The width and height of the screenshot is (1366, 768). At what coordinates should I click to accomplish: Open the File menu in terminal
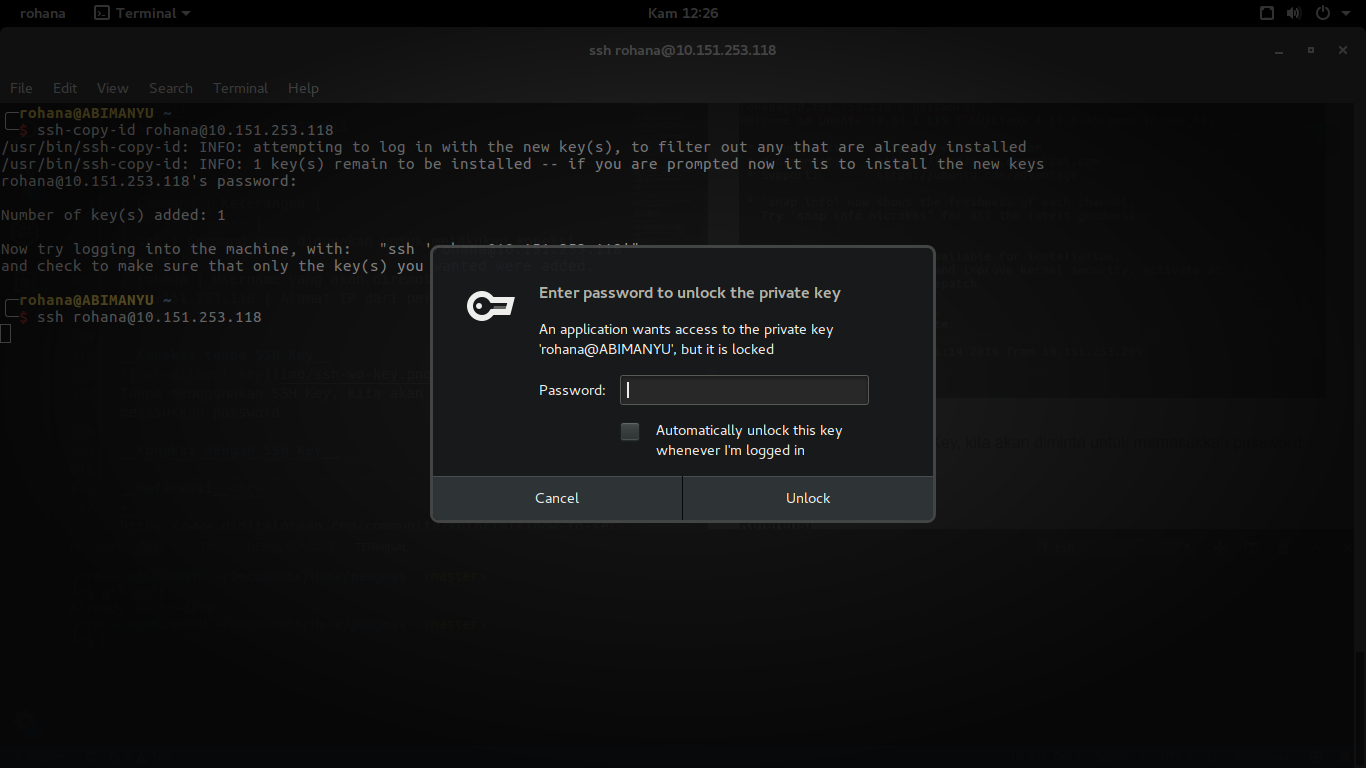tap(21, 88)
